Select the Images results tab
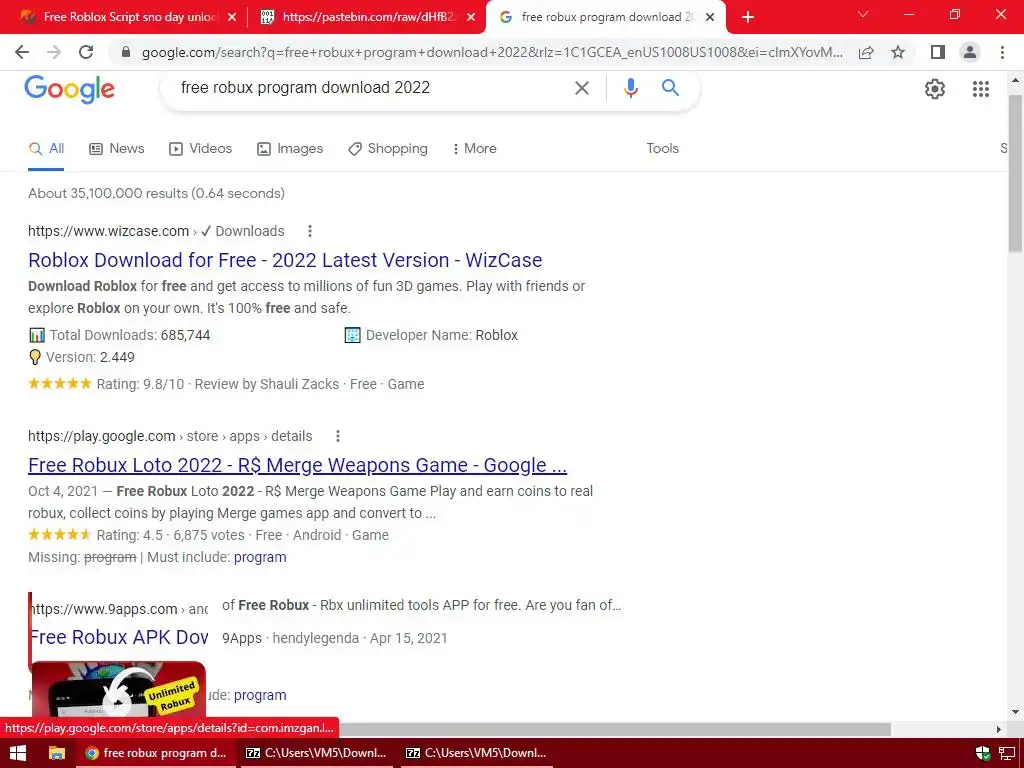The image size is (1024, 768). coord(290,149)
